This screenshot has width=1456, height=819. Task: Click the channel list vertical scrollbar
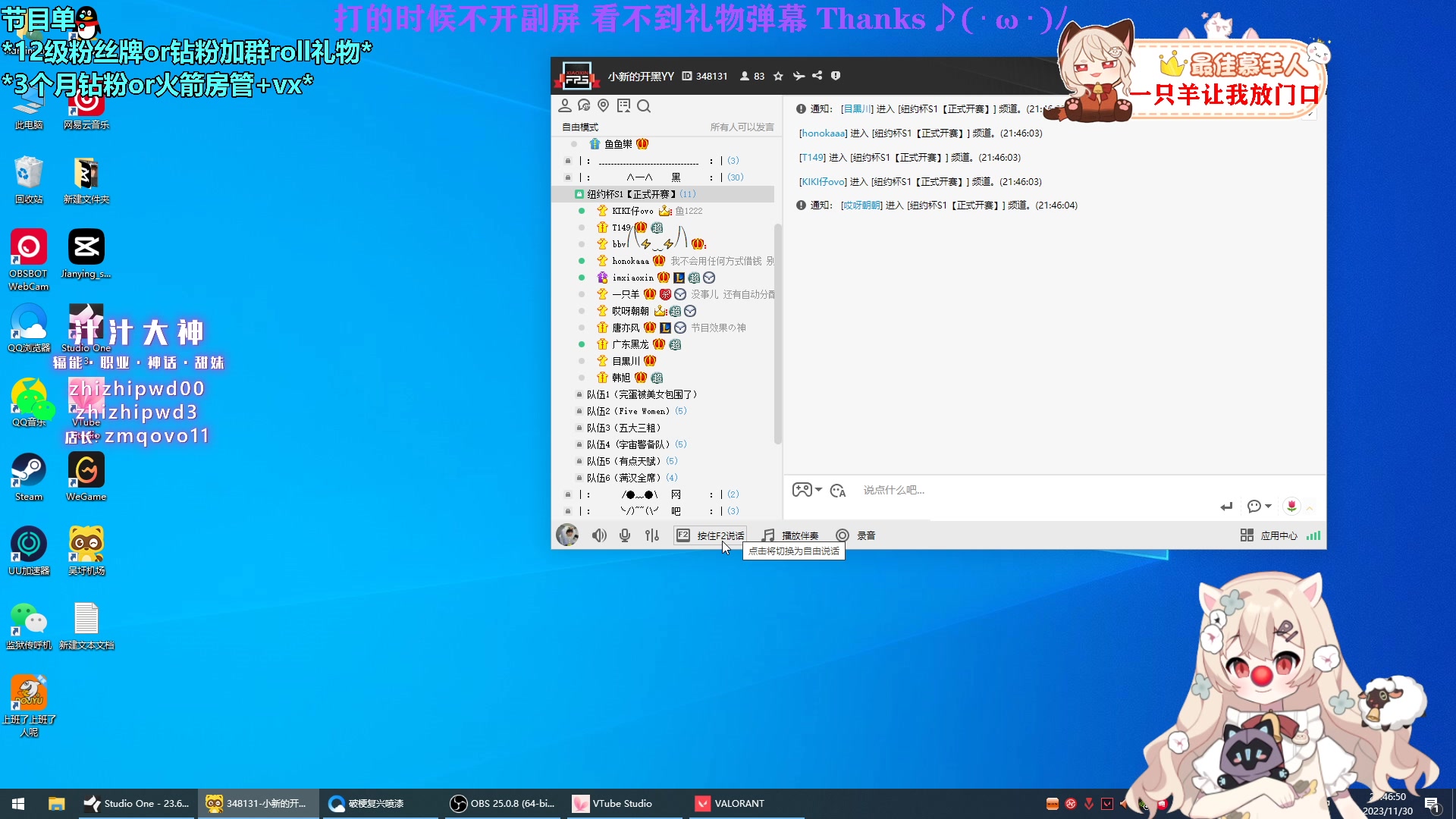click(x=777, y=334)
